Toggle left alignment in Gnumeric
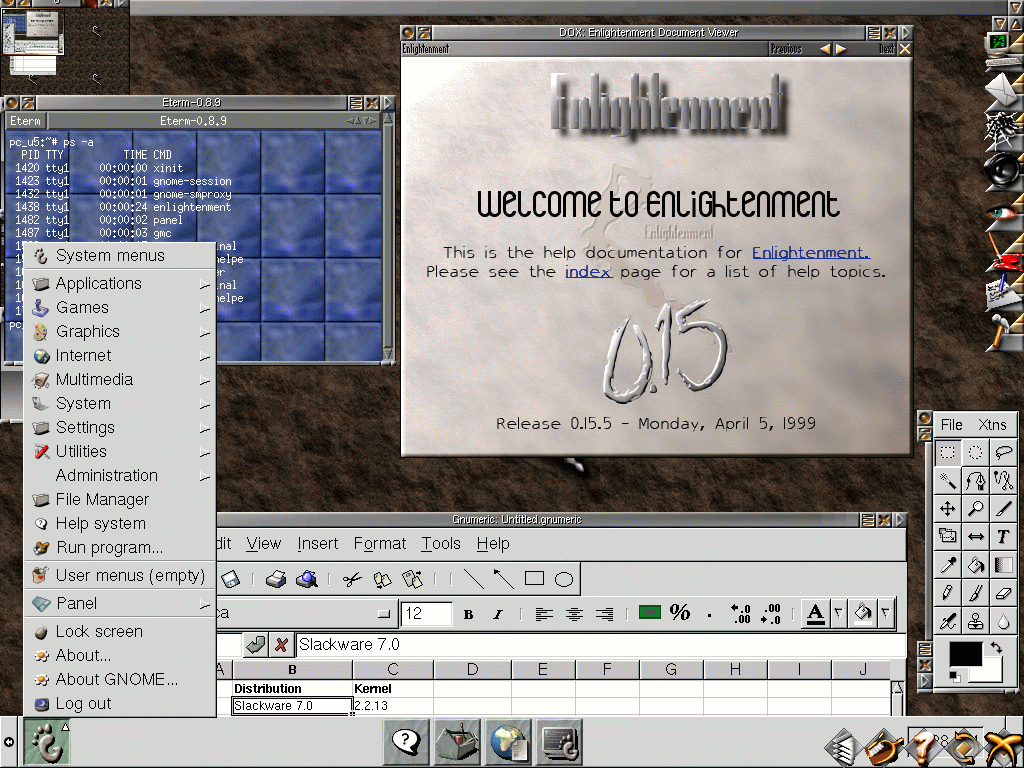Screen dimensions: 1024x768 [543, 614]
